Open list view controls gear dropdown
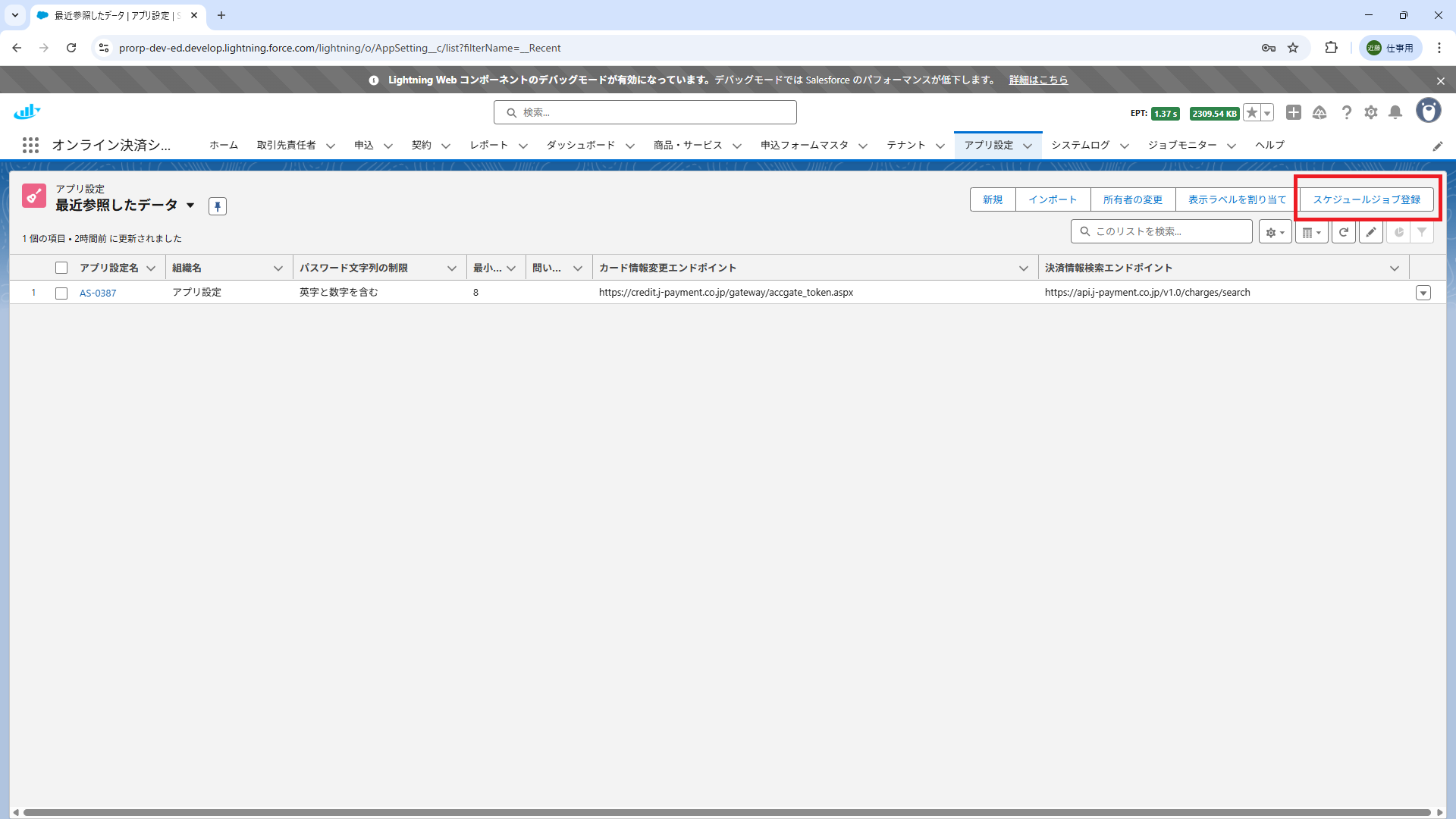 point(1275,232)
